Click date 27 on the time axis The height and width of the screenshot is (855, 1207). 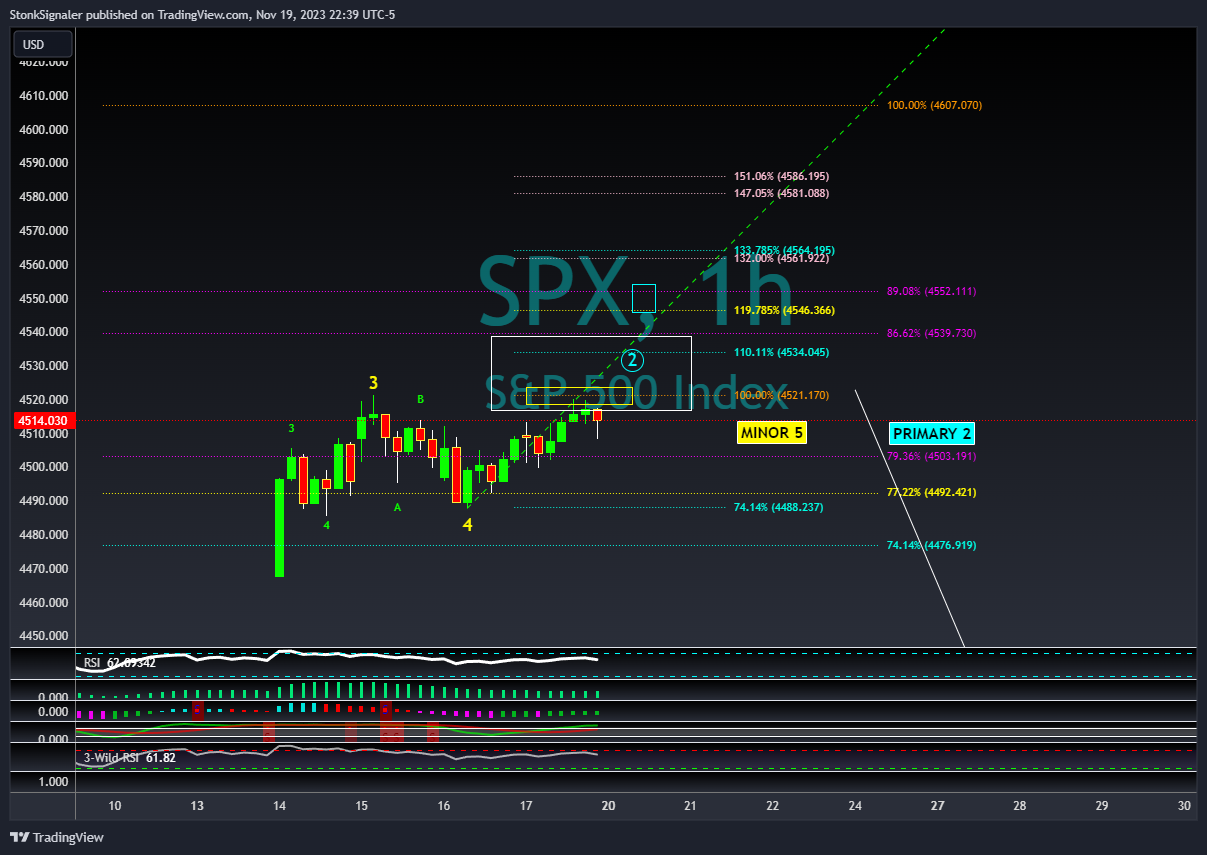pyautogui.click(x=937, y=806)
